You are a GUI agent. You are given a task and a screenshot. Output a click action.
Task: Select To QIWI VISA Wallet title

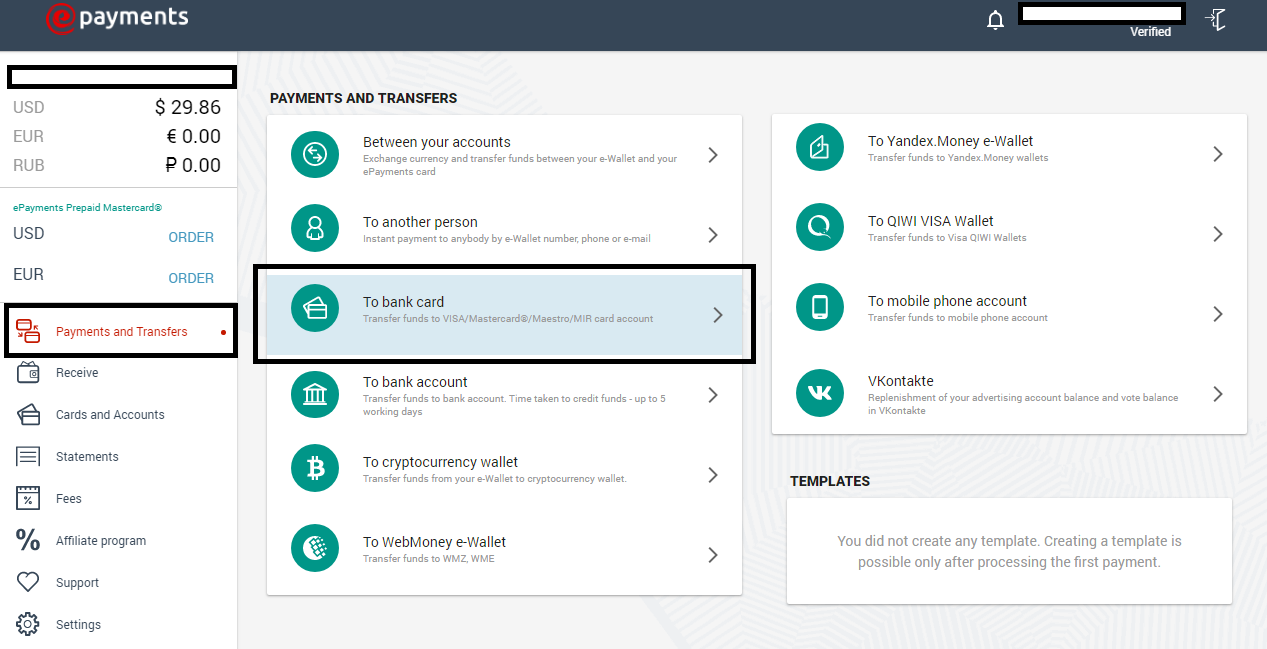(x=931, y=221)
